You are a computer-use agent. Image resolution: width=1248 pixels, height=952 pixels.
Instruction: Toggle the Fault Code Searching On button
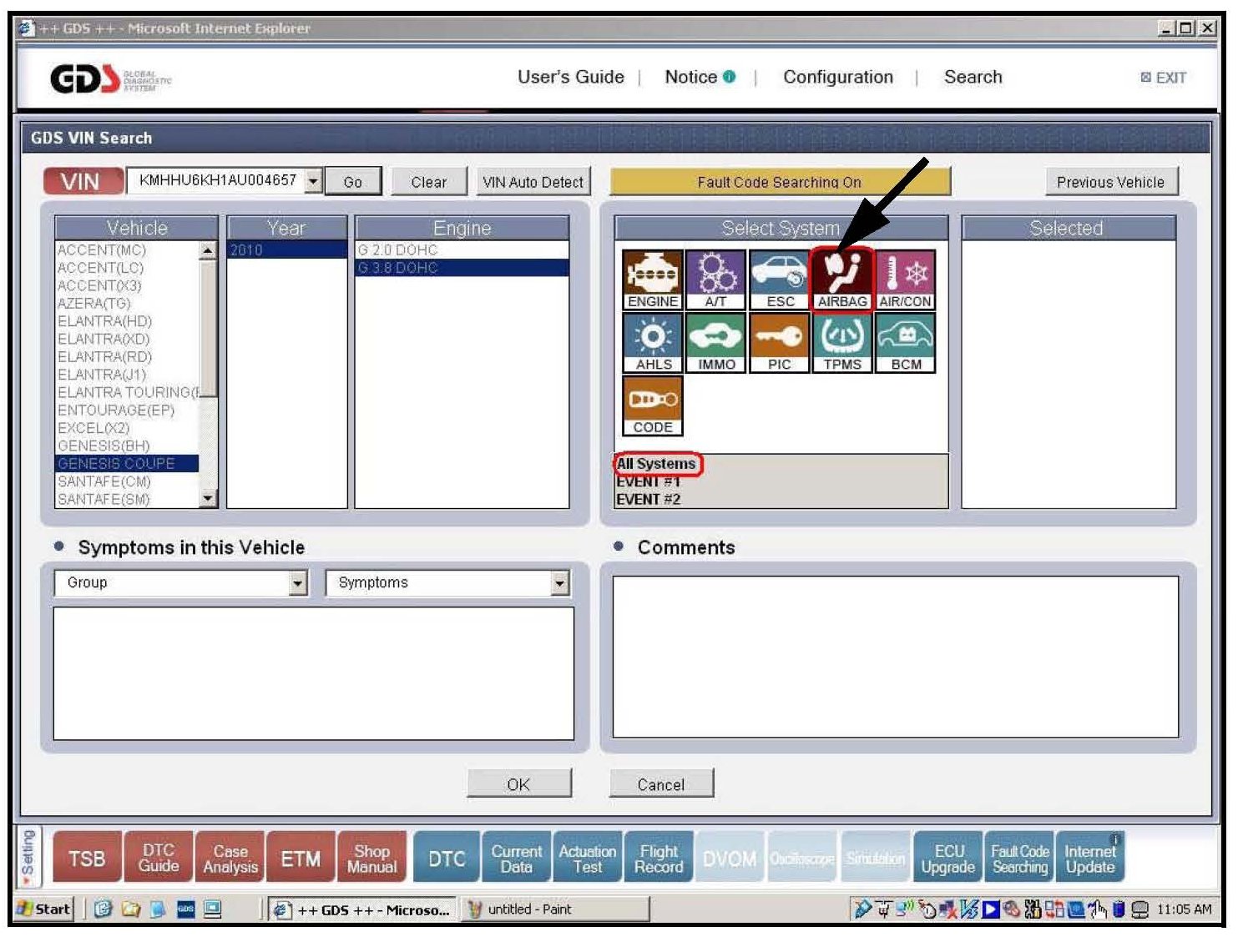click(x=779, y=182)
